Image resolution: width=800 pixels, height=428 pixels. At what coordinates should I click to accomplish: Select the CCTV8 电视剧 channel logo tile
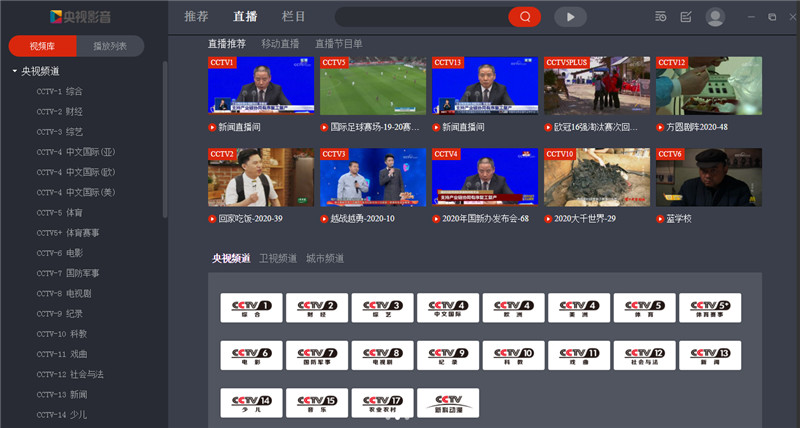[x=382, y=355]
